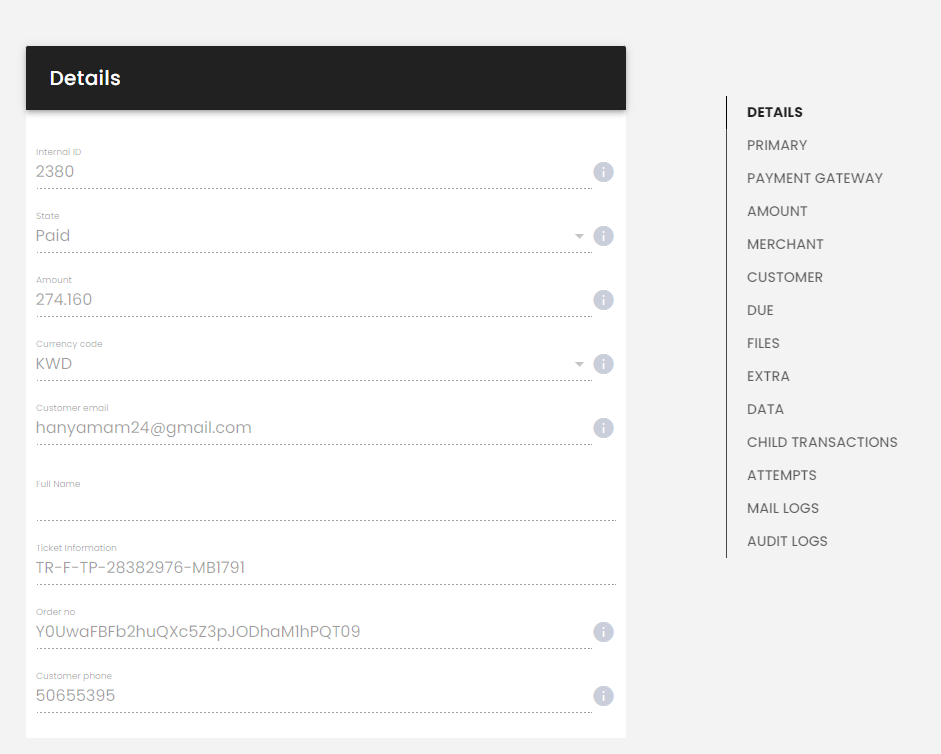Click the Ticket Information field
This screenshot has width=941, height=754.
click(x=326, y=568)
